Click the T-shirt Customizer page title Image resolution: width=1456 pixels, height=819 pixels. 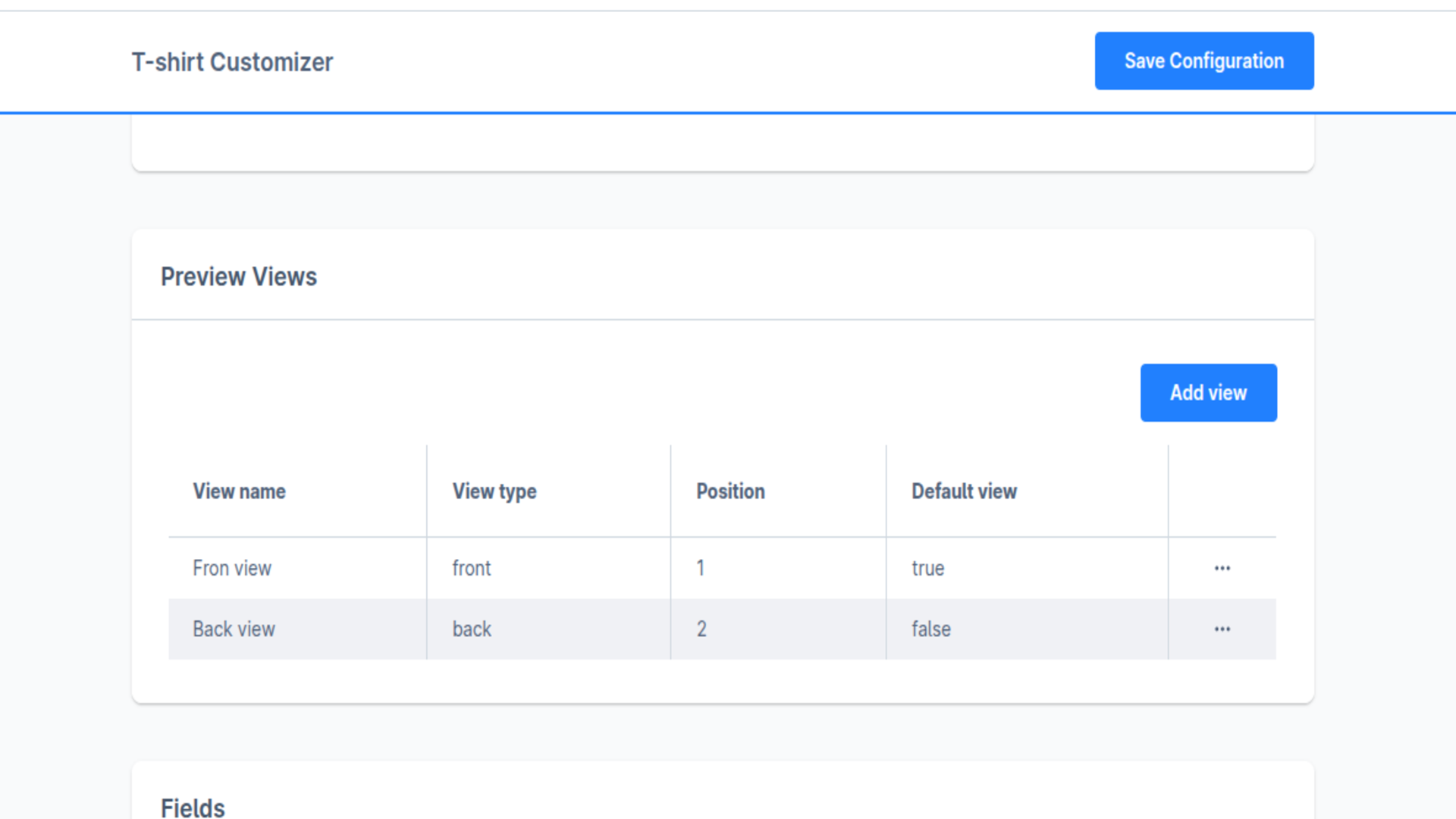[x=232, y=62]
